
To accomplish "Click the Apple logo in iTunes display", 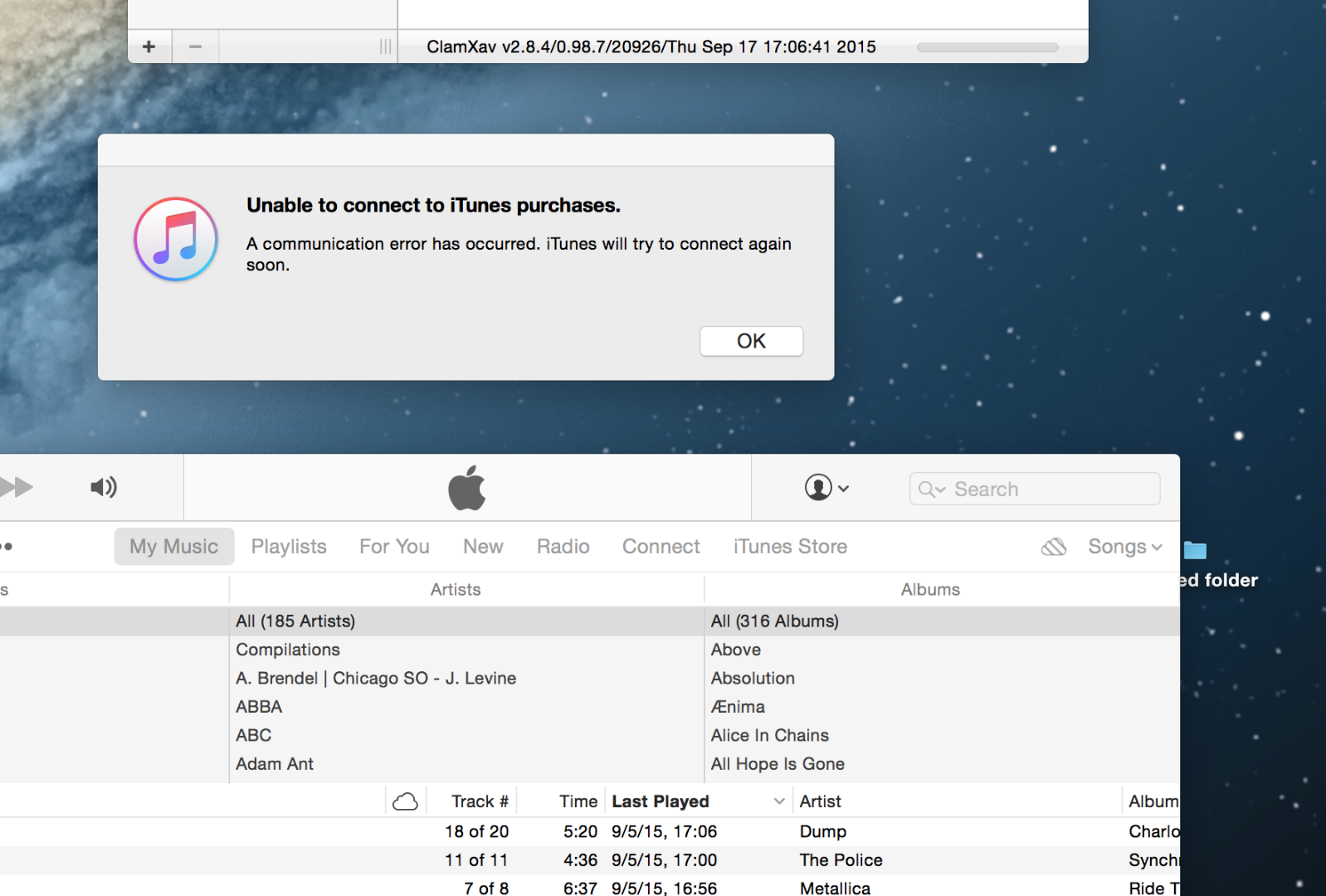I will pyautogui.click(x=467, y=488).
